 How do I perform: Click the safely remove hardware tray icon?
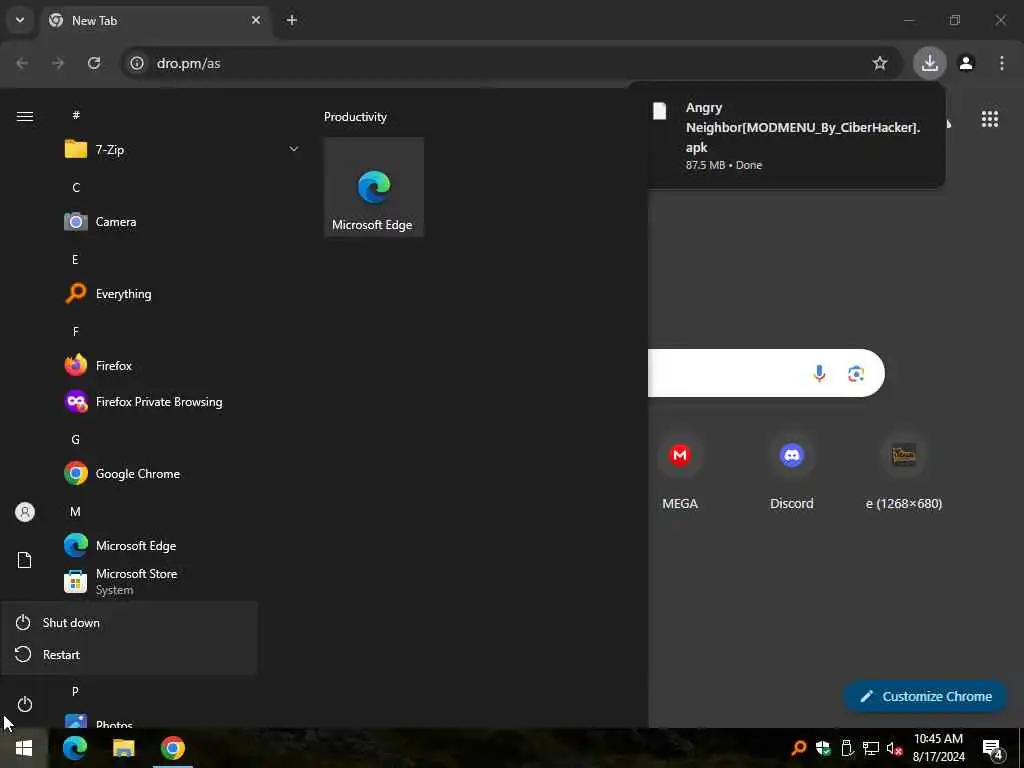coord(847,748)
